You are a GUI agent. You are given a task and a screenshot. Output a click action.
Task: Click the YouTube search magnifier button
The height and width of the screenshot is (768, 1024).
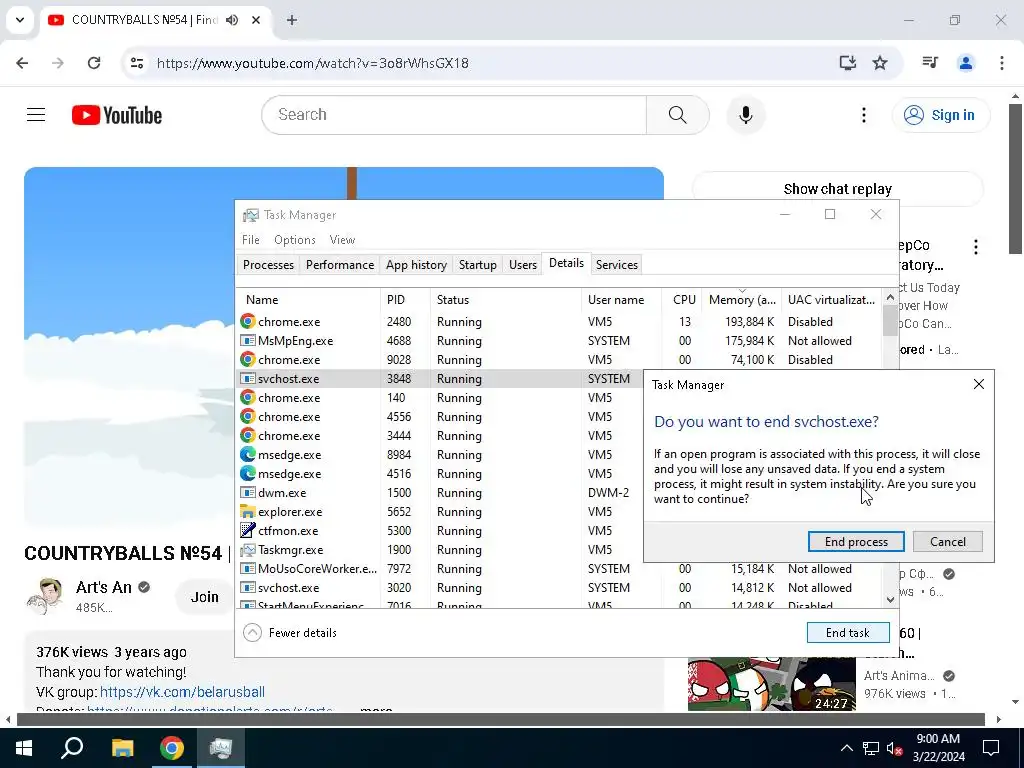click(677, 115)
